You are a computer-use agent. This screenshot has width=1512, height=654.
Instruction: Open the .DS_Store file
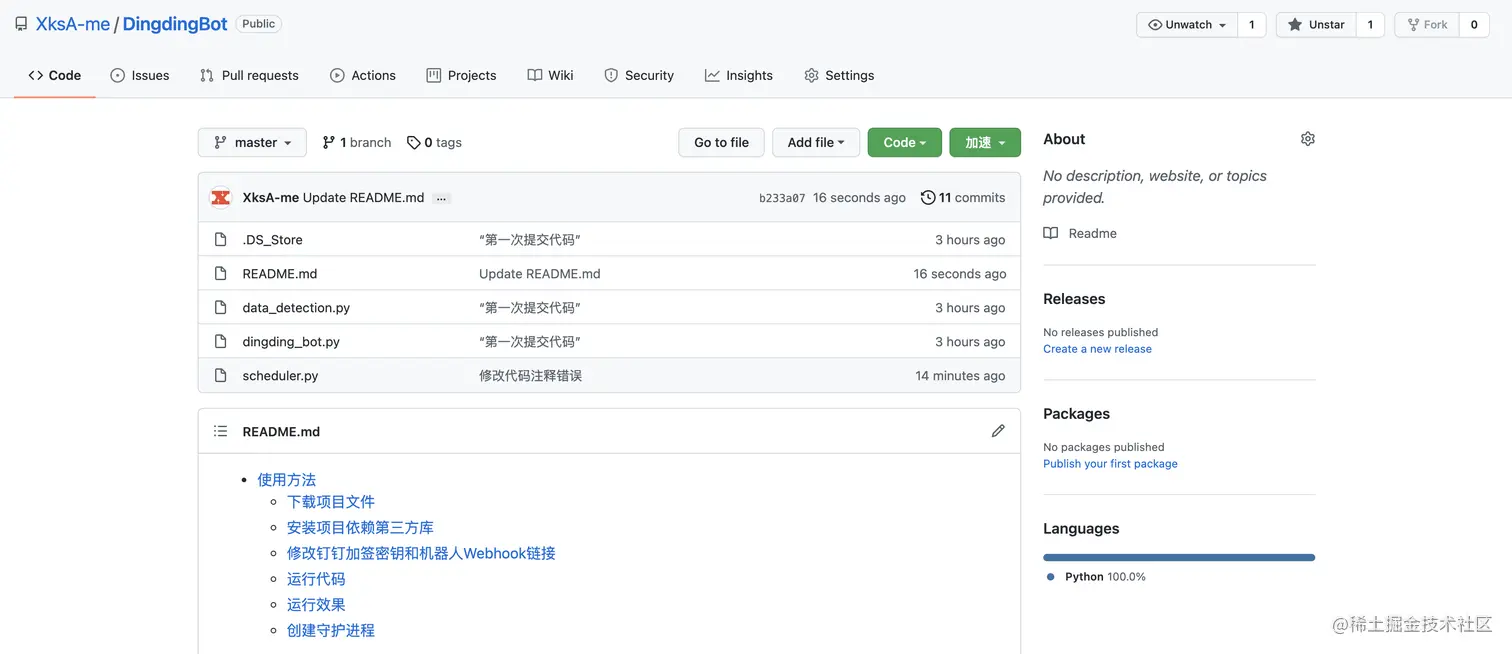(272, 240)
